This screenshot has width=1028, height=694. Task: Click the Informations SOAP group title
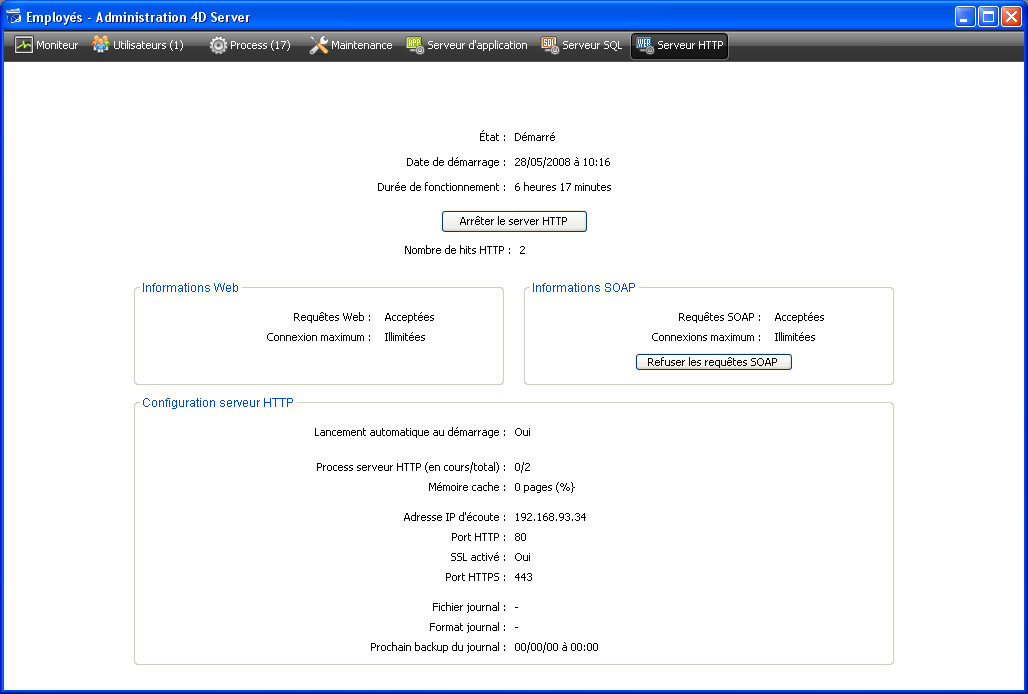coord(583,288)
